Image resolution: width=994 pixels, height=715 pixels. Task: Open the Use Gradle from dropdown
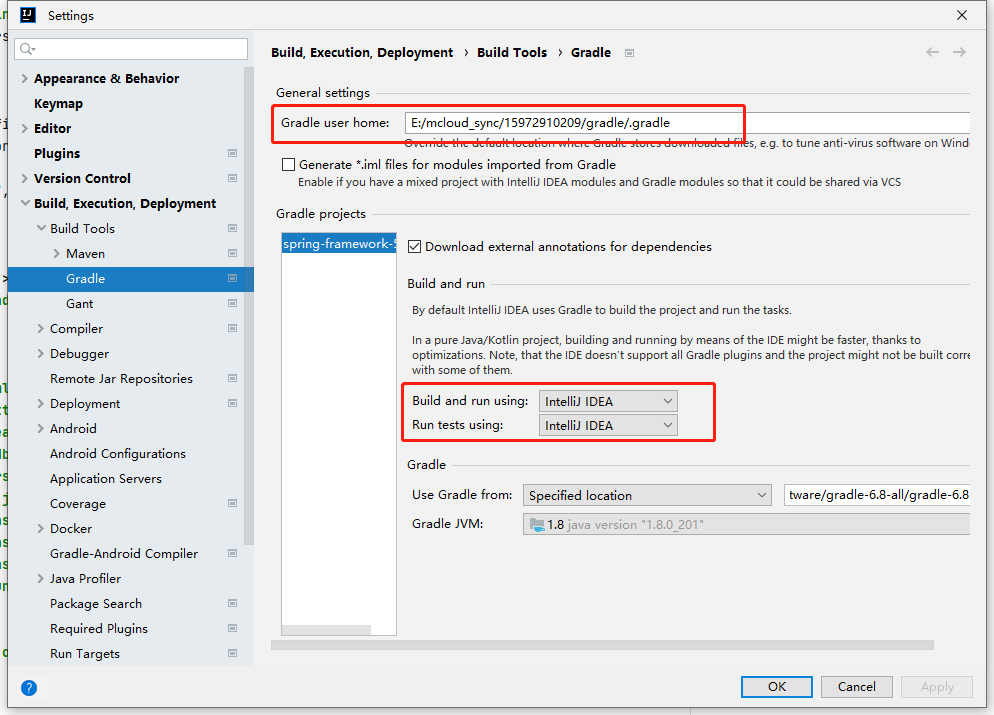click(x=647, y=495)
